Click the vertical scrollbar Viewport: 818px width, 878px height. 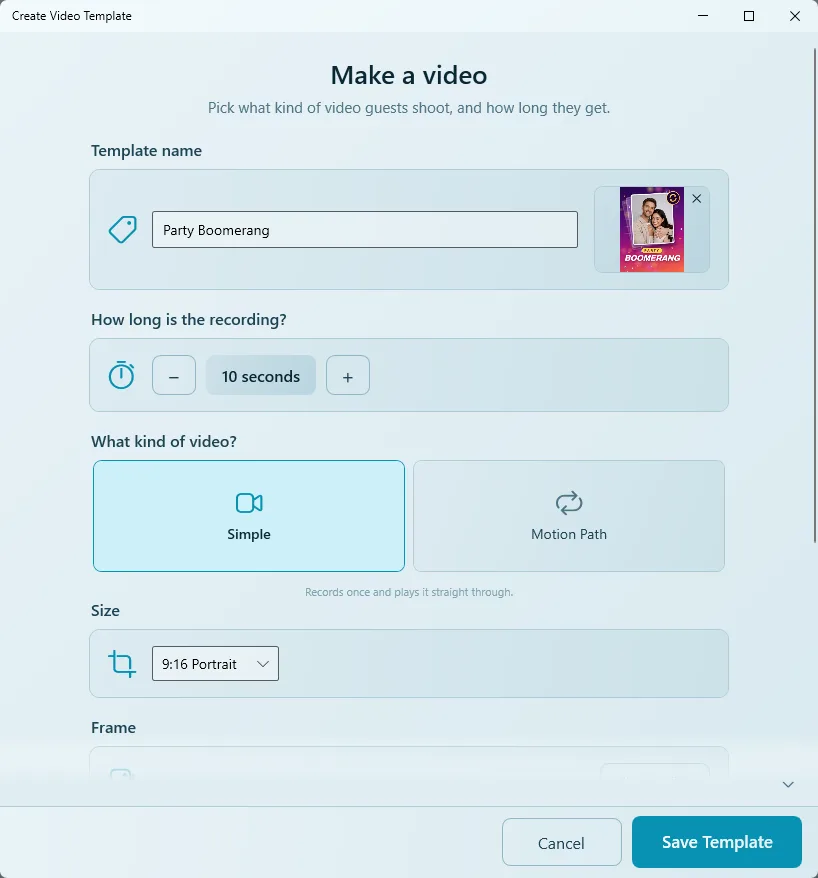815,296
